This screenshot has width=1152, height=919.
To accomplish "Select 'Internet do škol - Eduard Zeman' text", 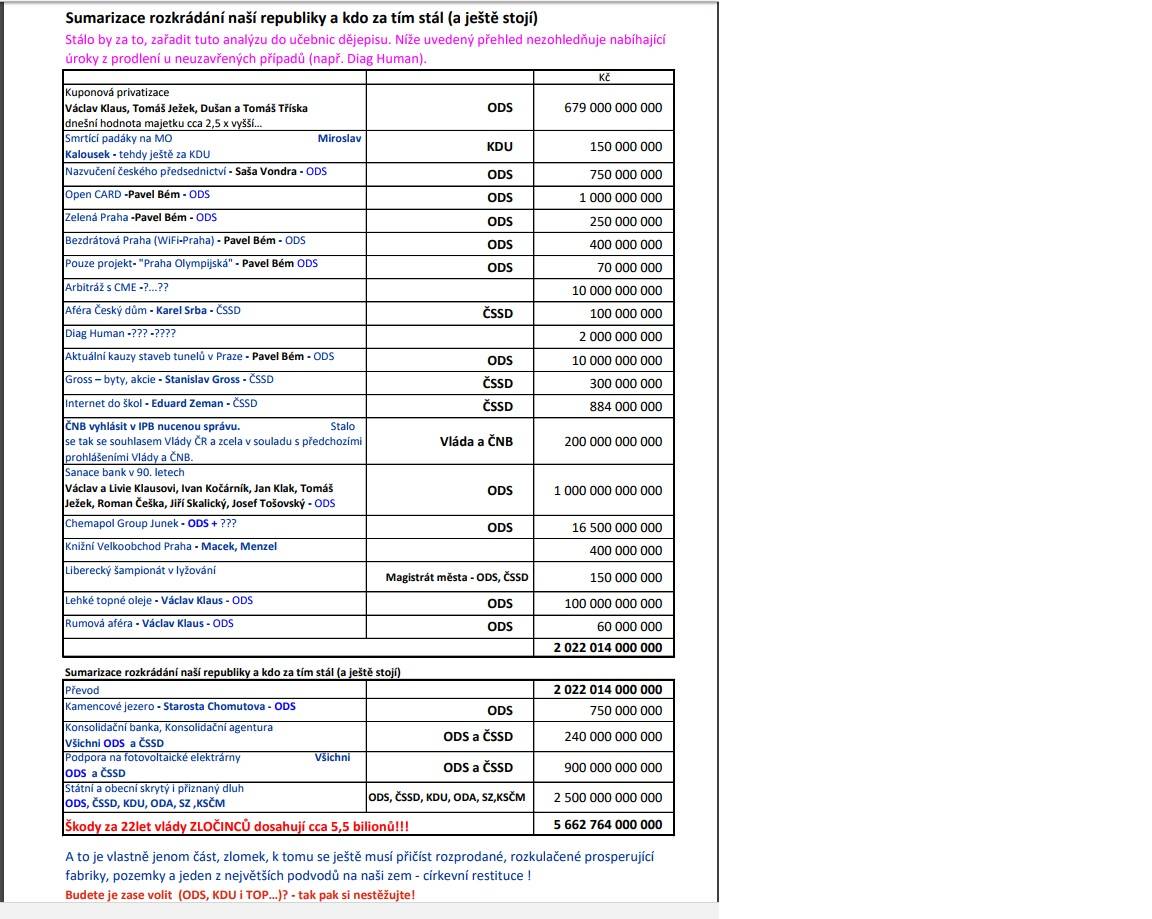I will (161, 403).
